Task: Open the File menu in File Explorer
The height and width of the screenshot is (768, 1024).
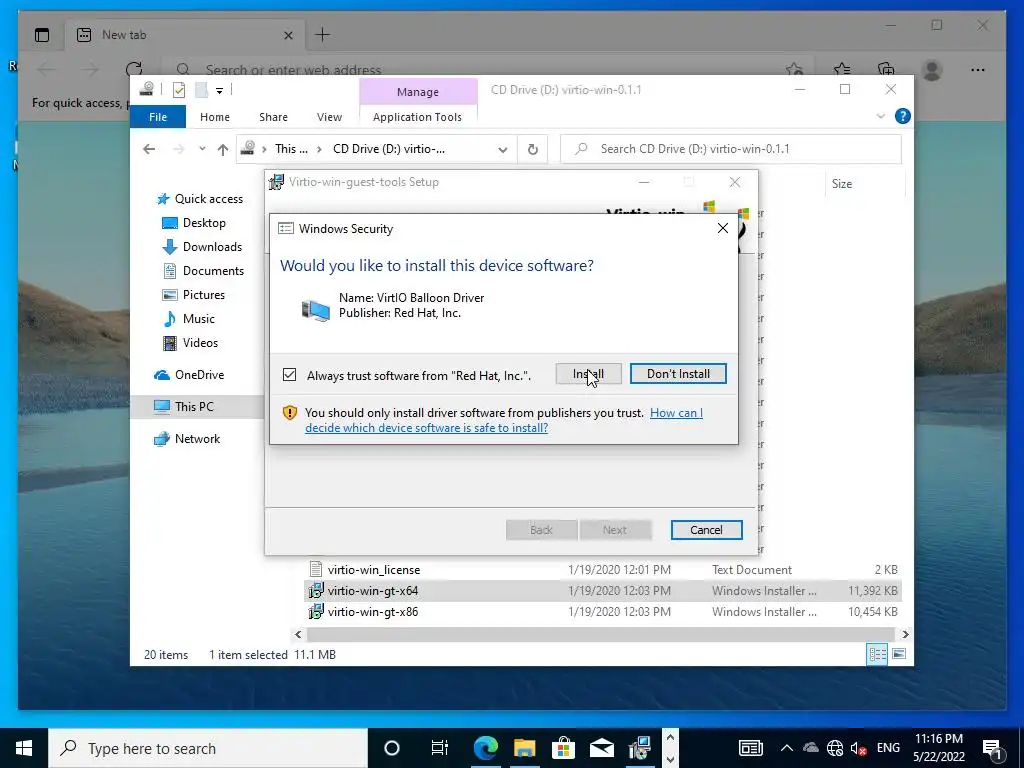Action: pyautogui.click(x=158, y=117)
